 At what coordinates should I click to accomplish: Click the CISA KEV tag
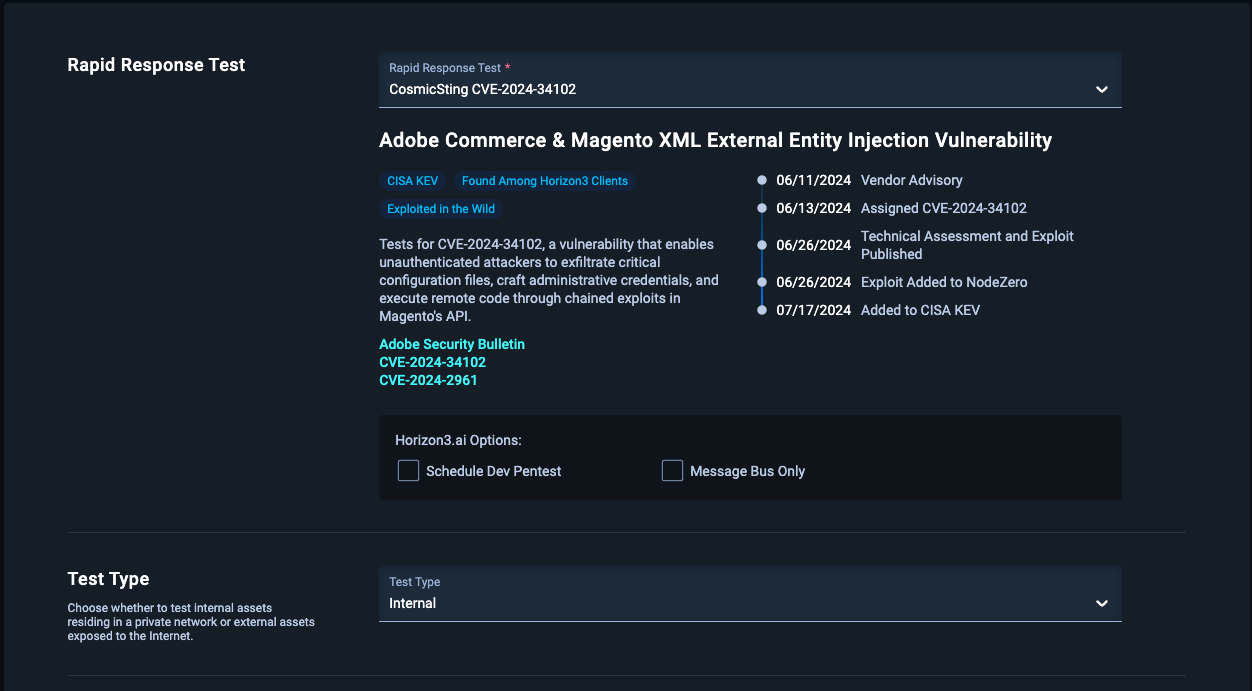pos(413,181)
